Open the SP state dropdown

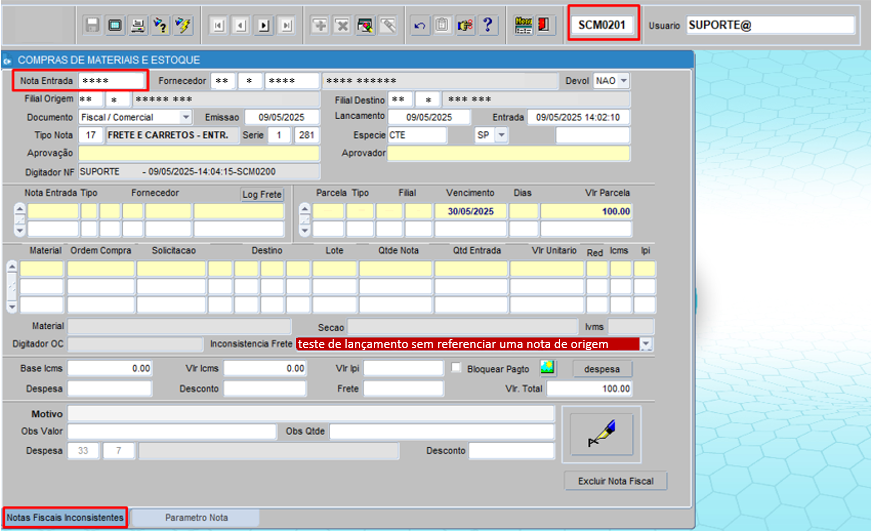click(x=501, y=135)
